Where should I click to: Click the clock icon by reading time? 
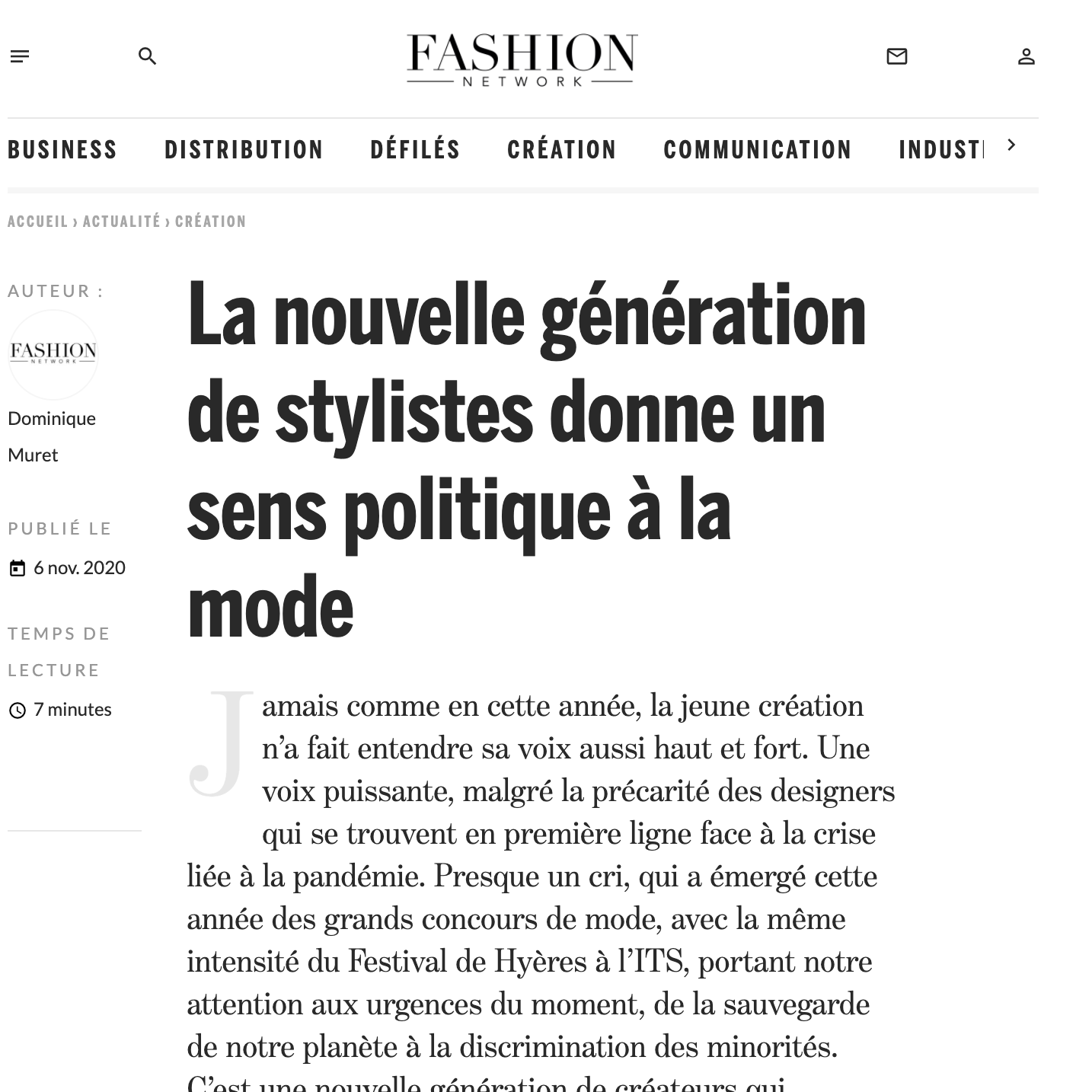(x=17, y=710)
